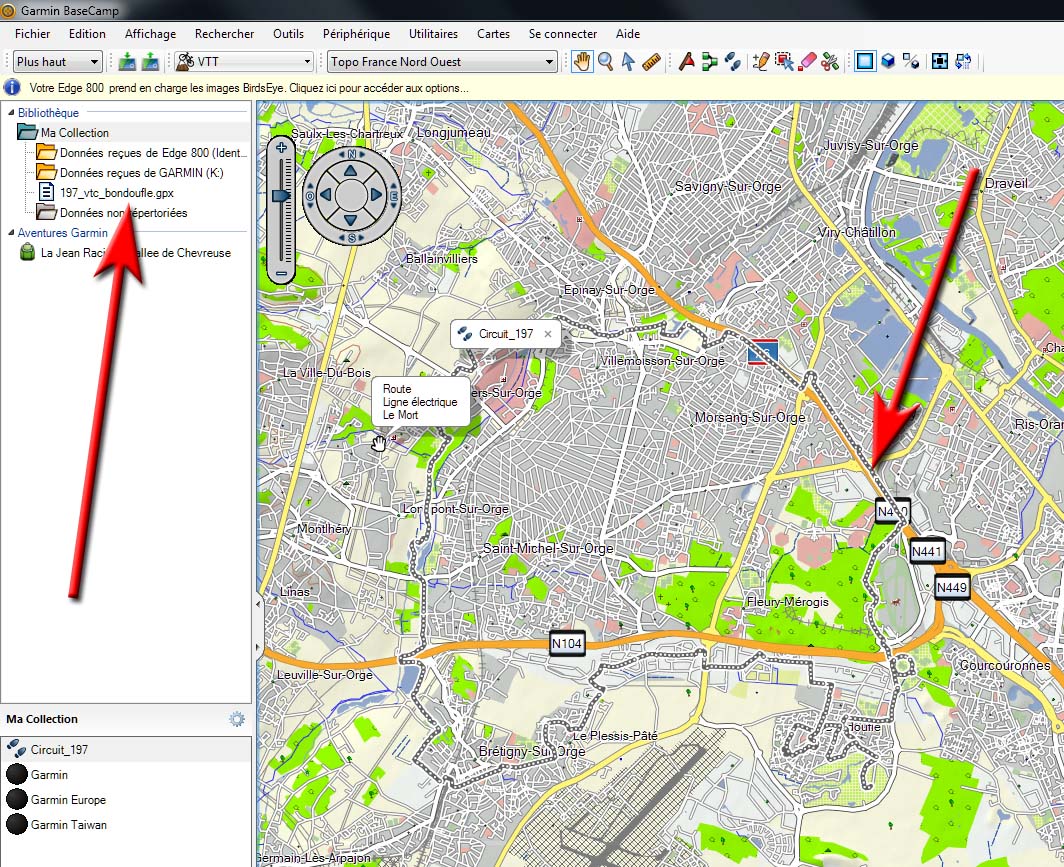Select the Zoom magnifier tool
Screen dimensions: 1064x867
[605, 62]
